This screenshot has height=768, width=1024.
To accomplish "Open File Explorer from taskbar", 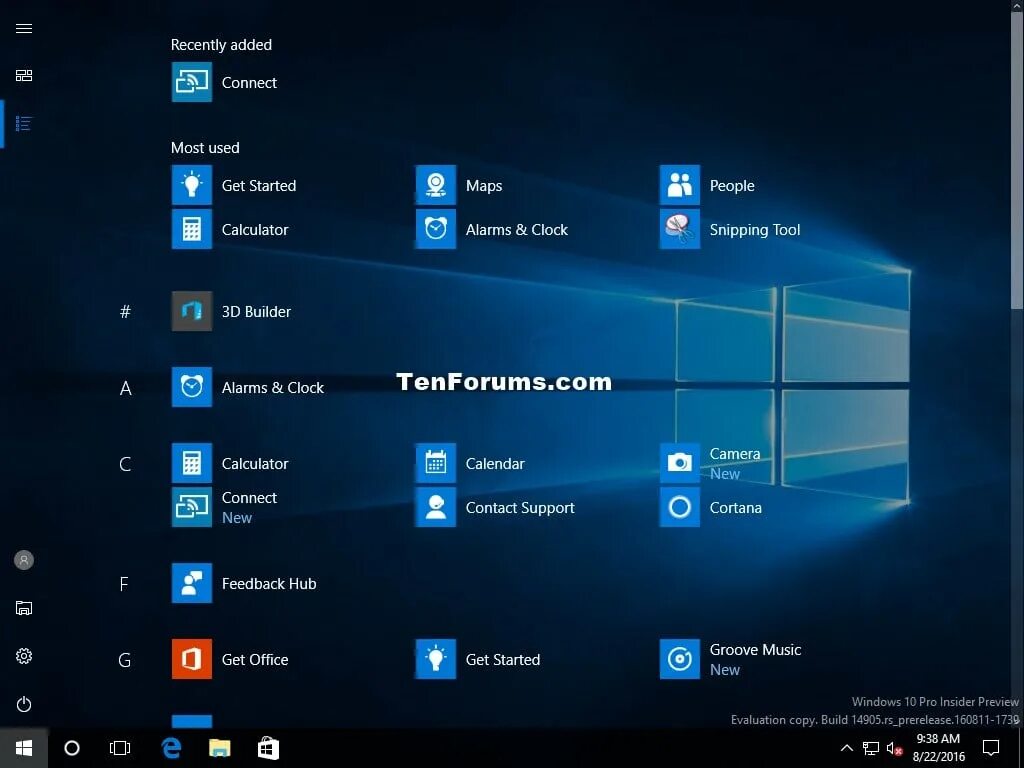I will point(219,748).
